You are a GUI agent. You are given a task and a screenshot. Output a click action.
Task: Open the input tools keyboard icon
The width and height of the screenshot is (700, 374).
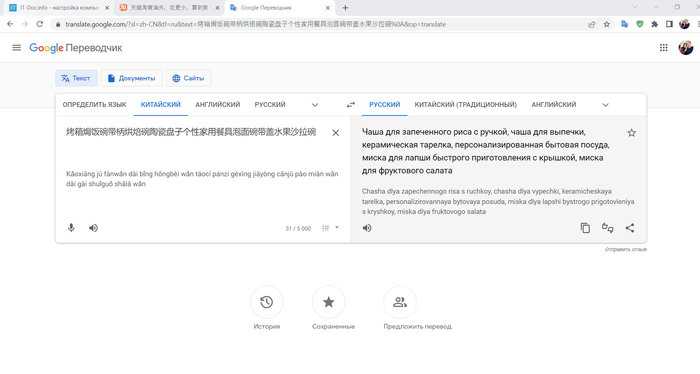click(325, 228)
